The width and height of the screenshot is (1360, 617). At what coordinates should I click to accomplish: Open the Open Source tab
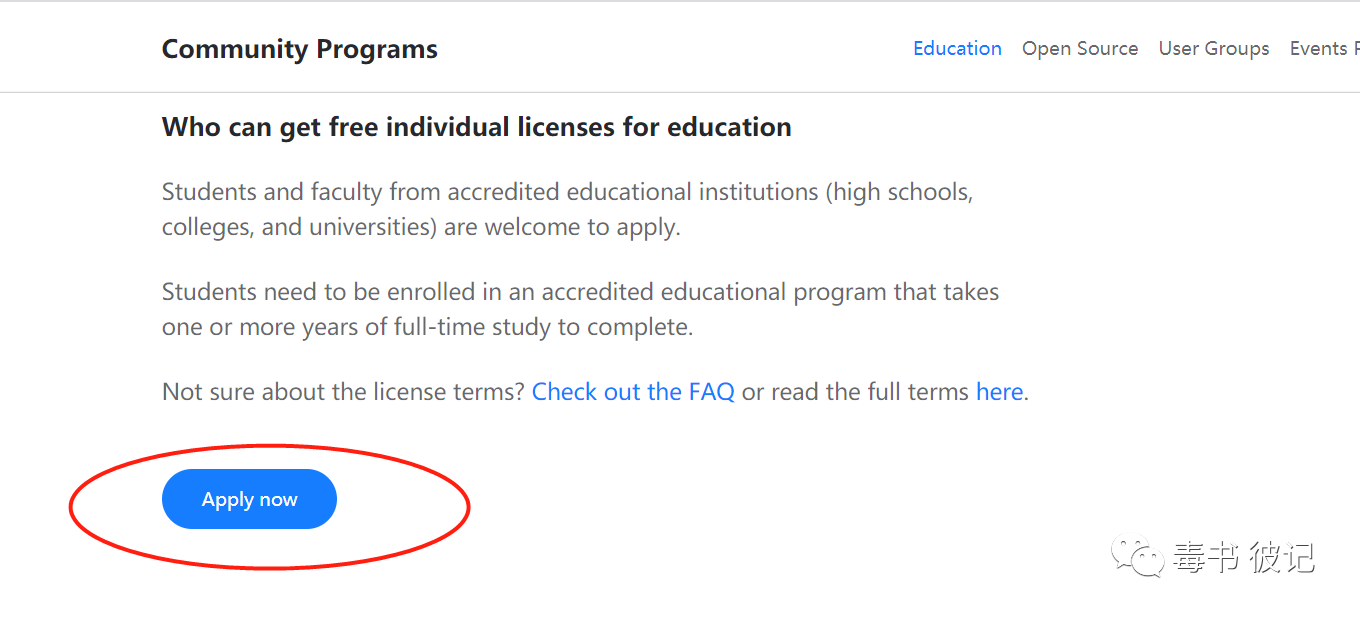tap(1080, 48)
